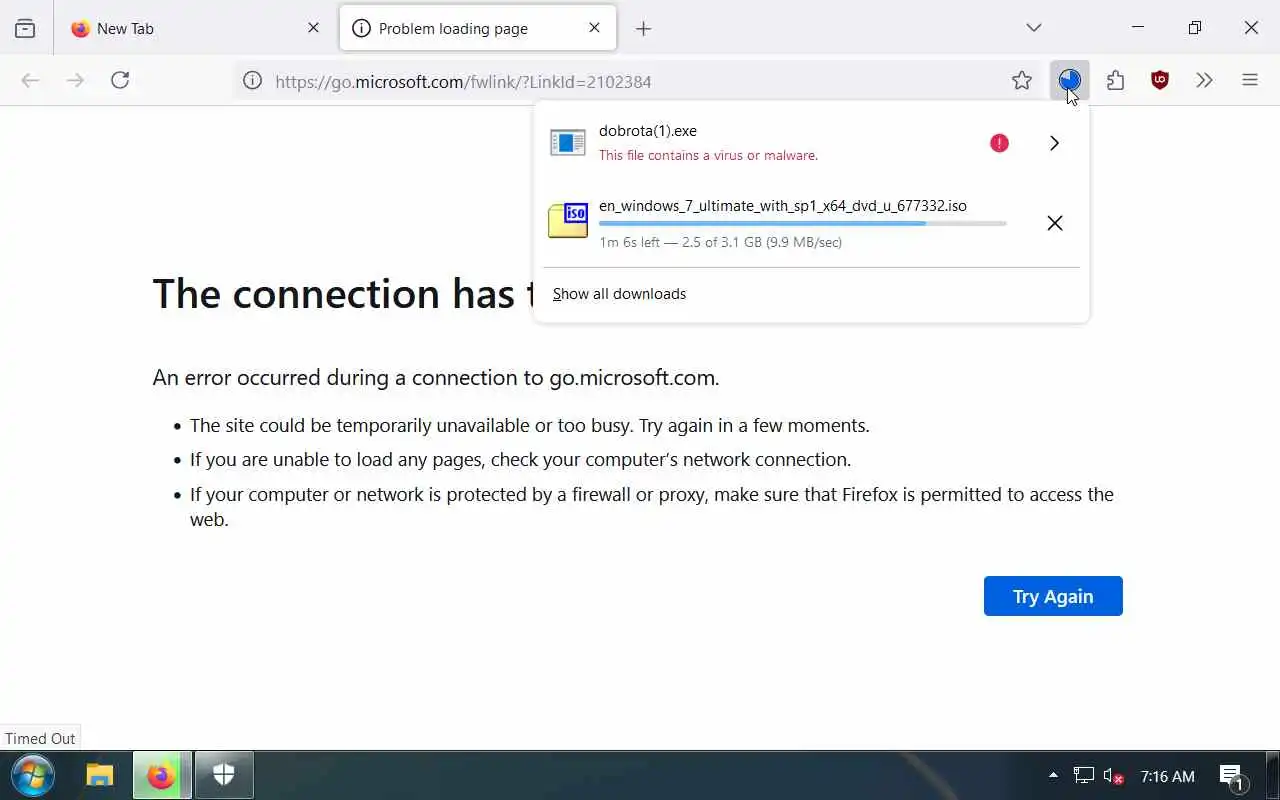Click the site information icon in the address bar

coord(253,81)
